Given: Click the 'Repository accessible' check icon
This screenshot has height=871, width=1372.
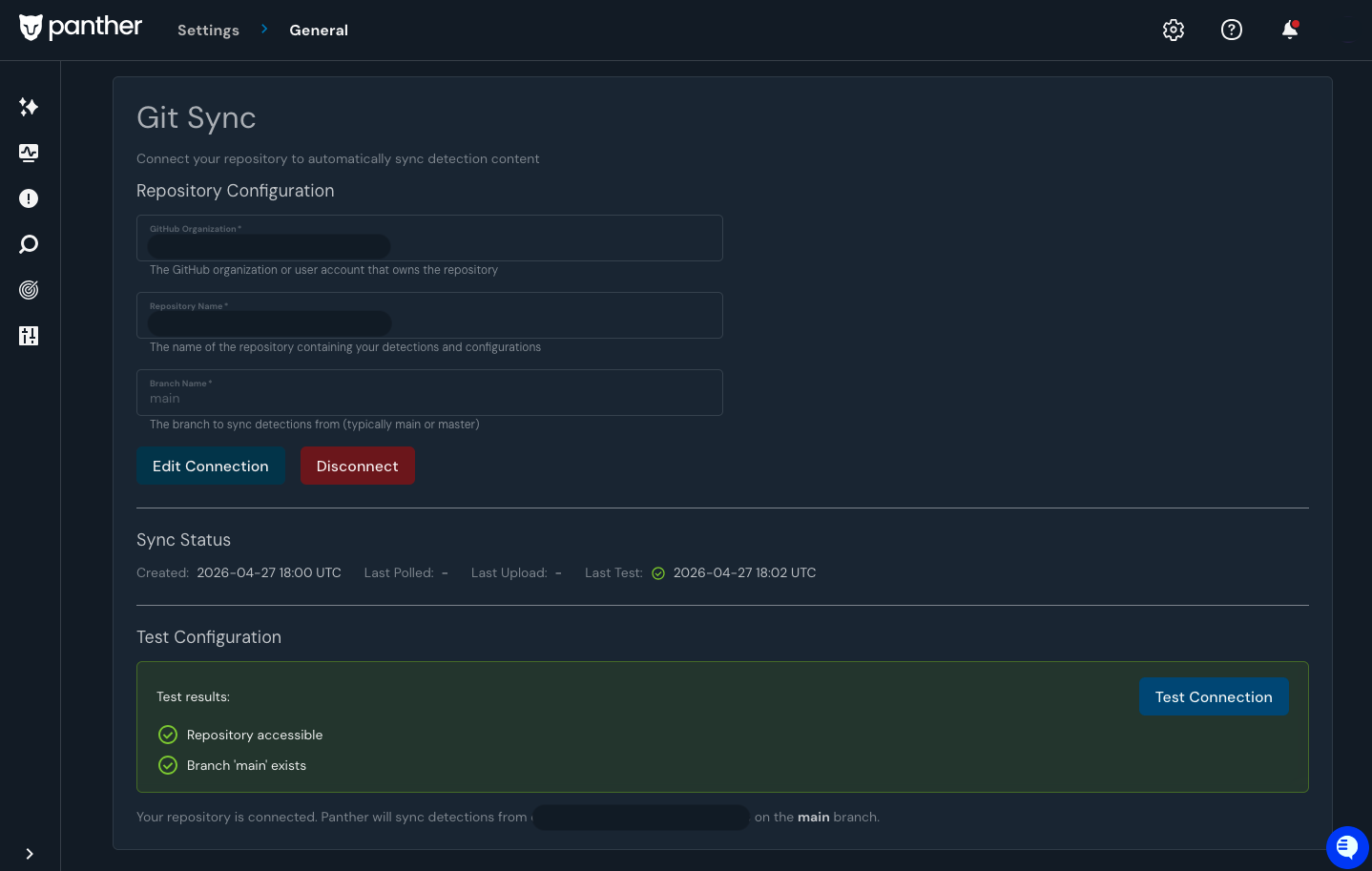Looking at the screenshot, I should click(168, 735).
